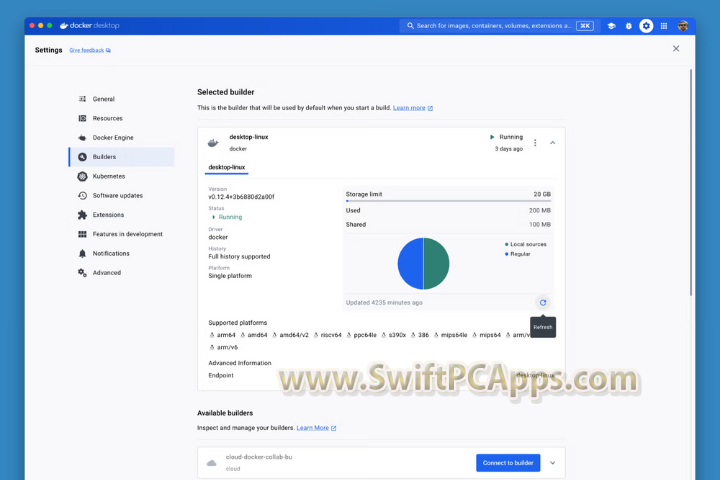Click the arm64 supported platform
The height and width of the screenshot is (480, 720).
[222, 335]
